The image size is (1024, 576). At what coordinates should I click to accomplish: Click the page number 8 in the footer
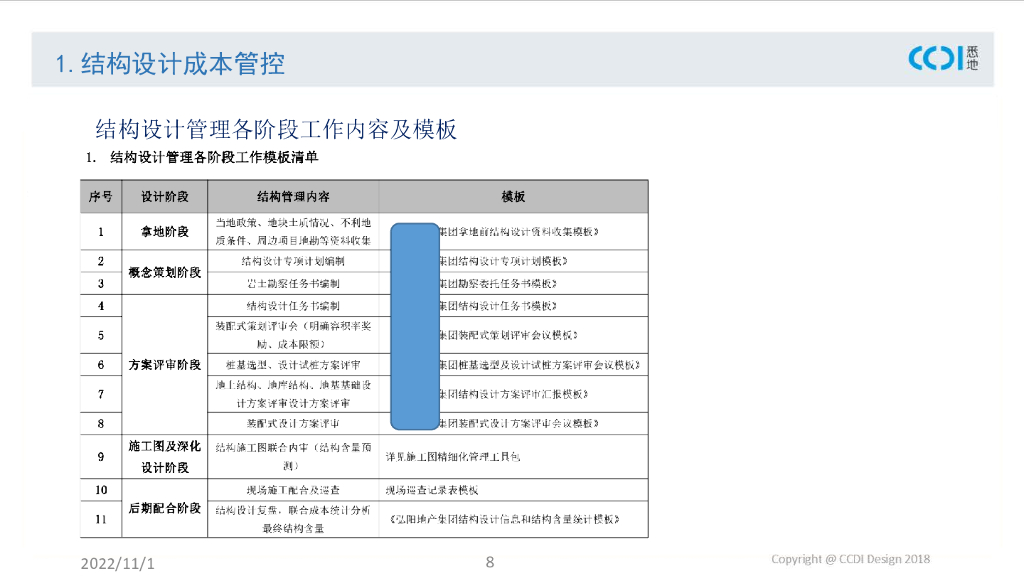click(490, 562)
